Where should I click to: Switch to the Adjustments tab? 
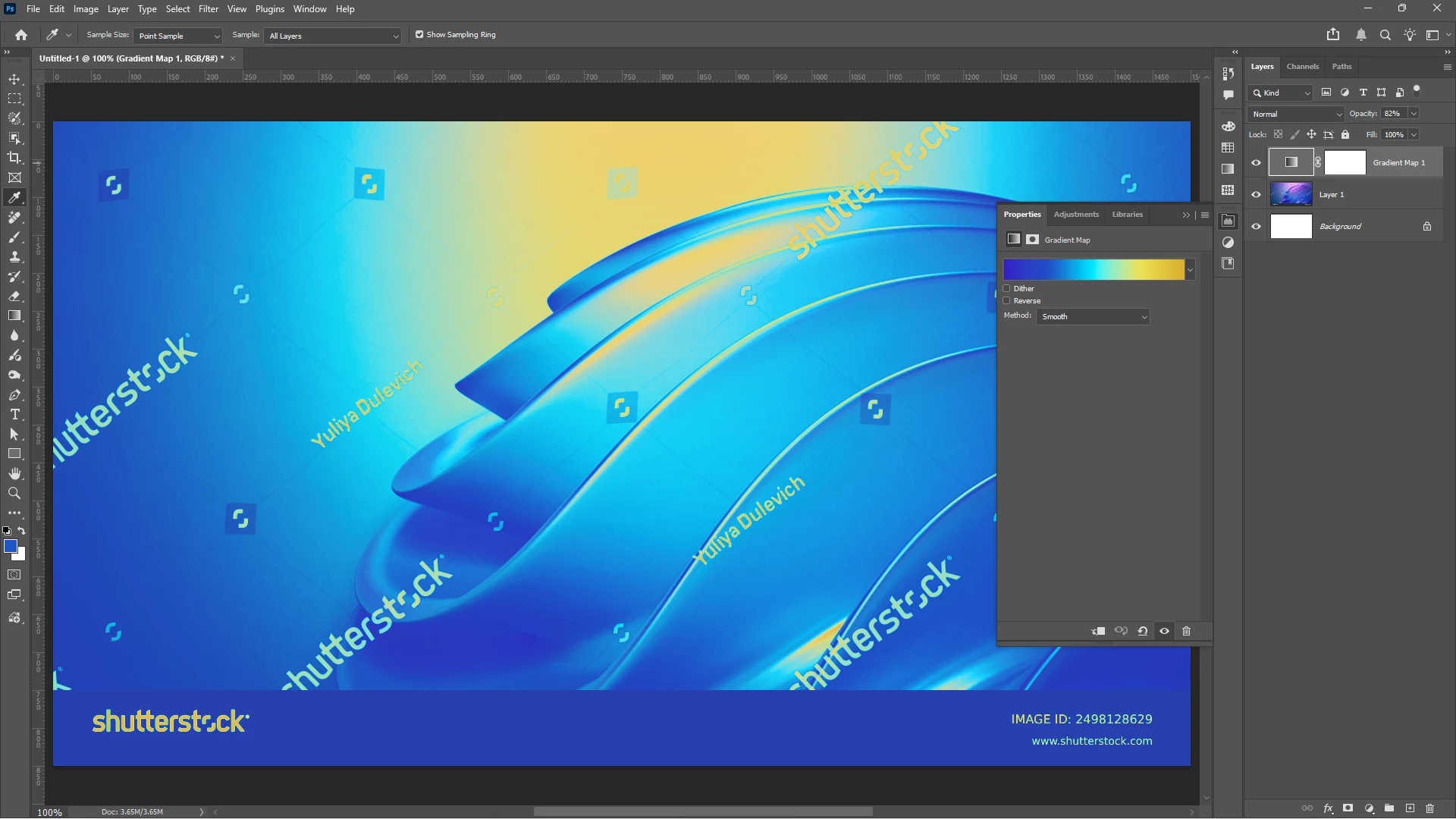tap(1076, 215)
